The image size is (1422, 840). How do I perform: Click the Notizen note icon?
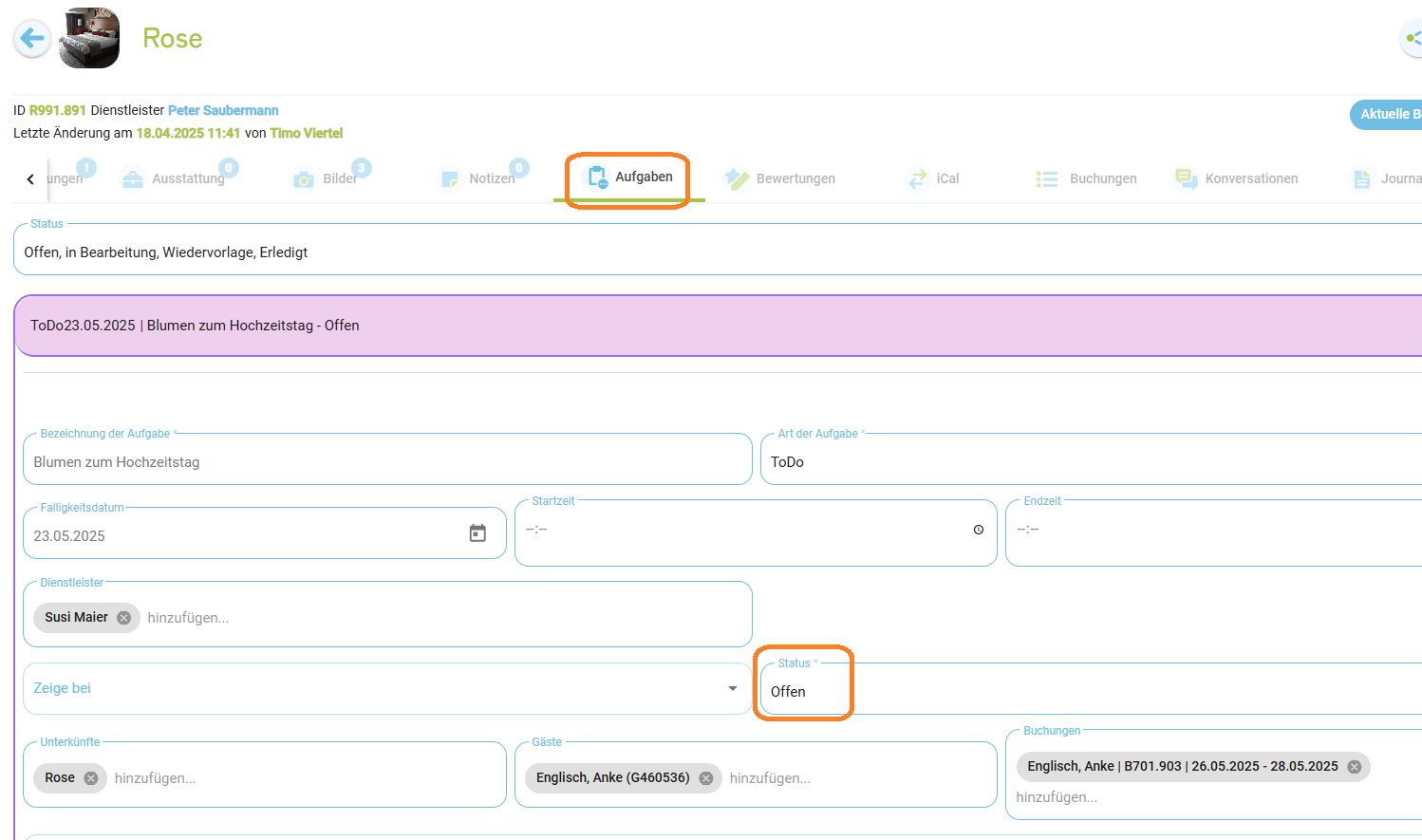coord(449,178)
